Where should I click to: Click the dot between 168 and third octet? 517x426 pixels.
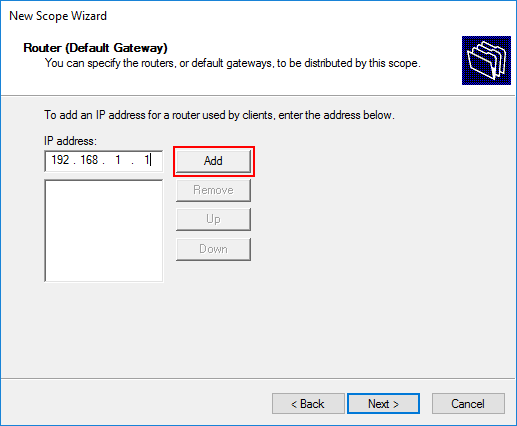click(104, 163)
